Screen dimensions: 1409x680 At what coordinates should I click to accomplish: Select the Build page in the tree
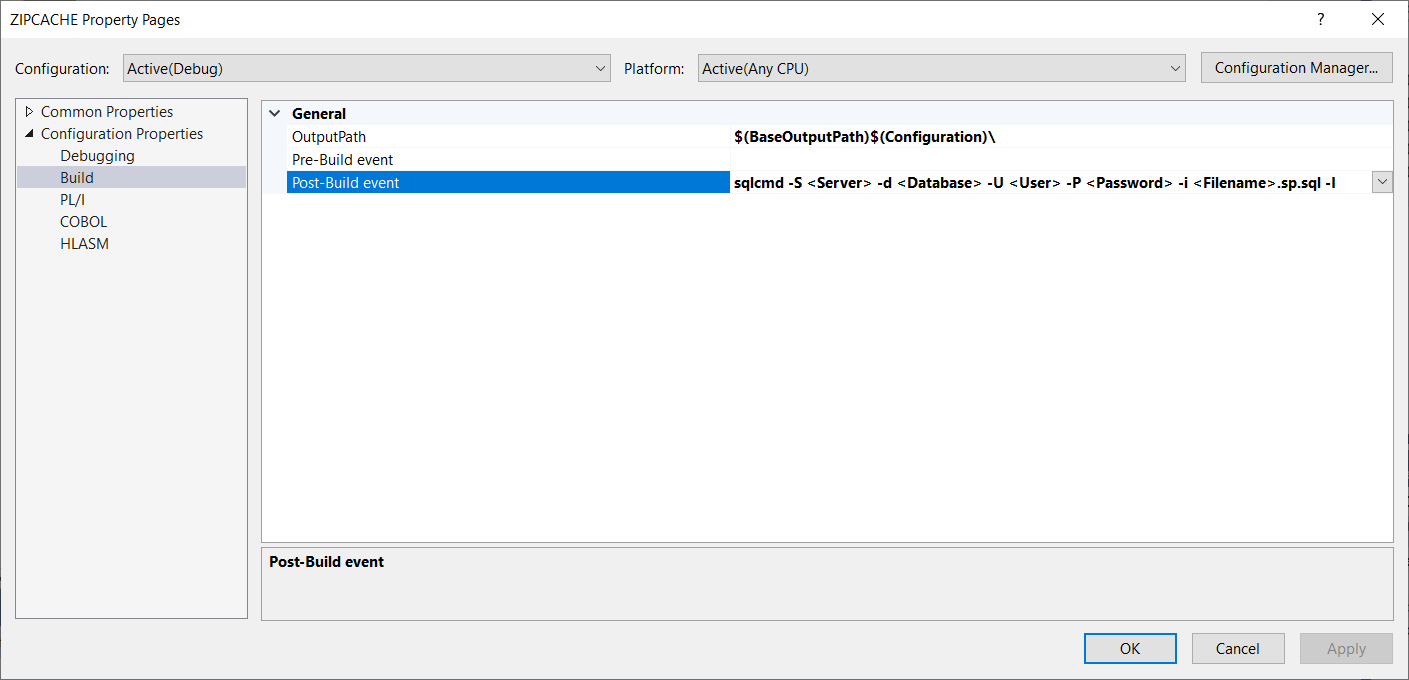pyautogui.click(x=76, y=177)
